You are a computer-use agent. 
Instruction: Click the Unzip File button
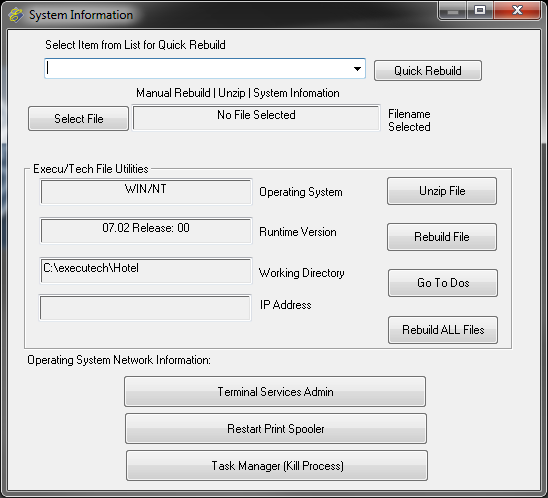click(442, 191)
